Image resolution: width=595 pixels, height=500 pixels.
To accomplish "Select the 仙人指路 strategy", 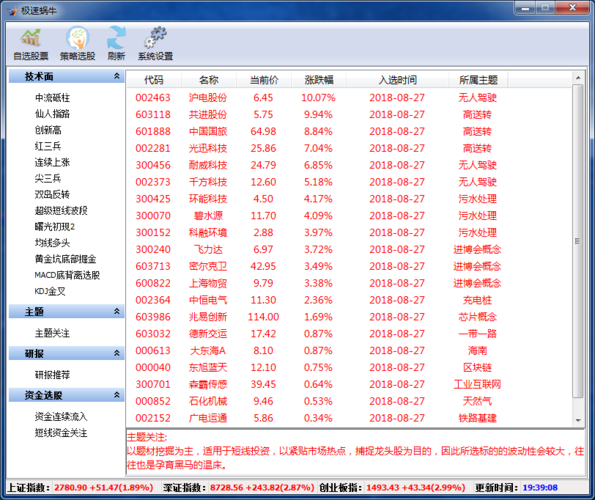I will (x=52, y=114).
